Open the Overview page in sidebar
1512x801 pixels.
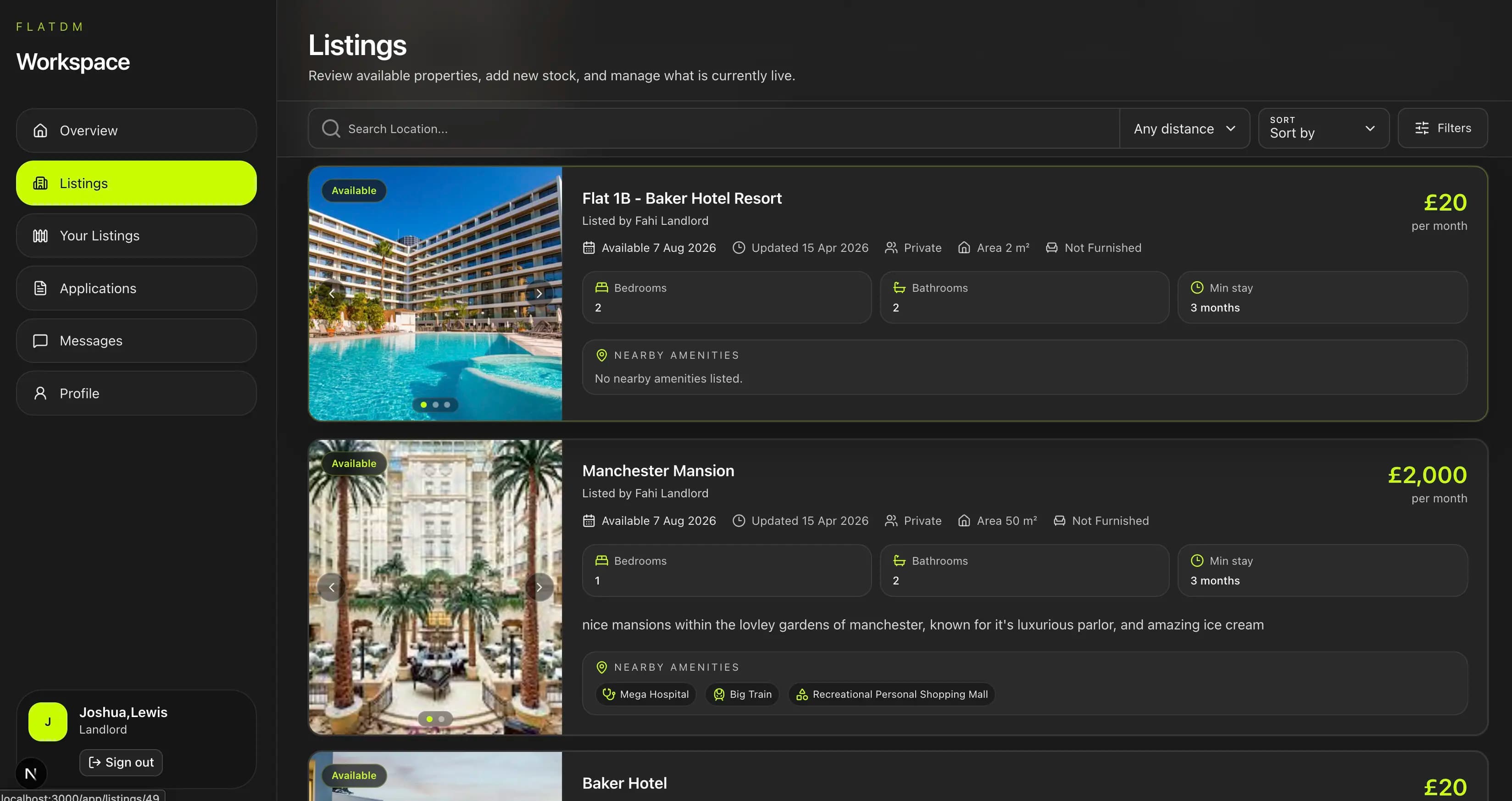click(x=136, y=130)
